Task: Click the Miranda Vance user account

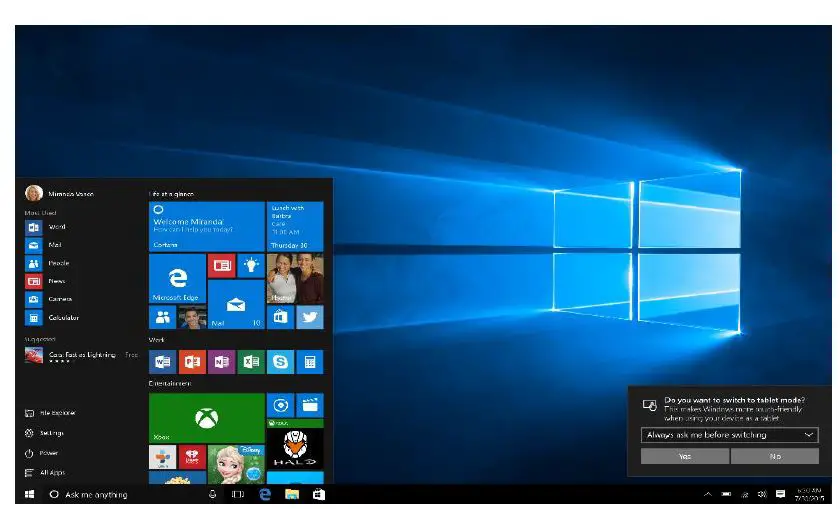Action: [59, 193]
